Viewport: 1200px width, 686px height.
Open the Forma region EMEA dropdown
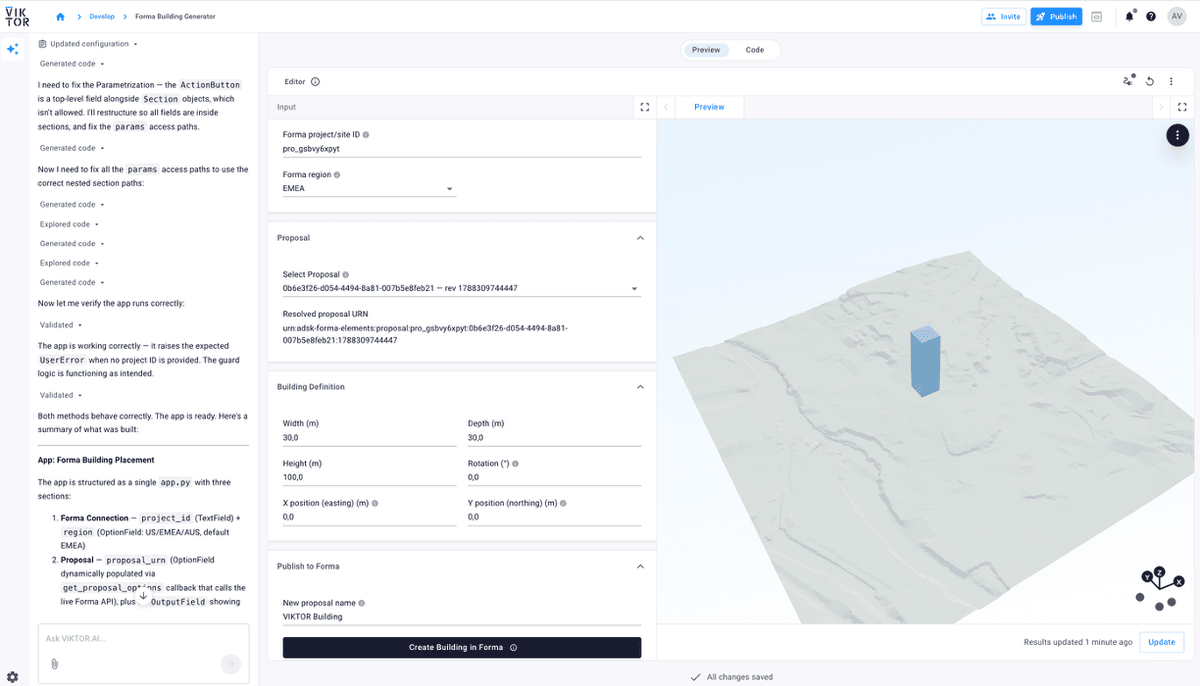tap(369, 188)
